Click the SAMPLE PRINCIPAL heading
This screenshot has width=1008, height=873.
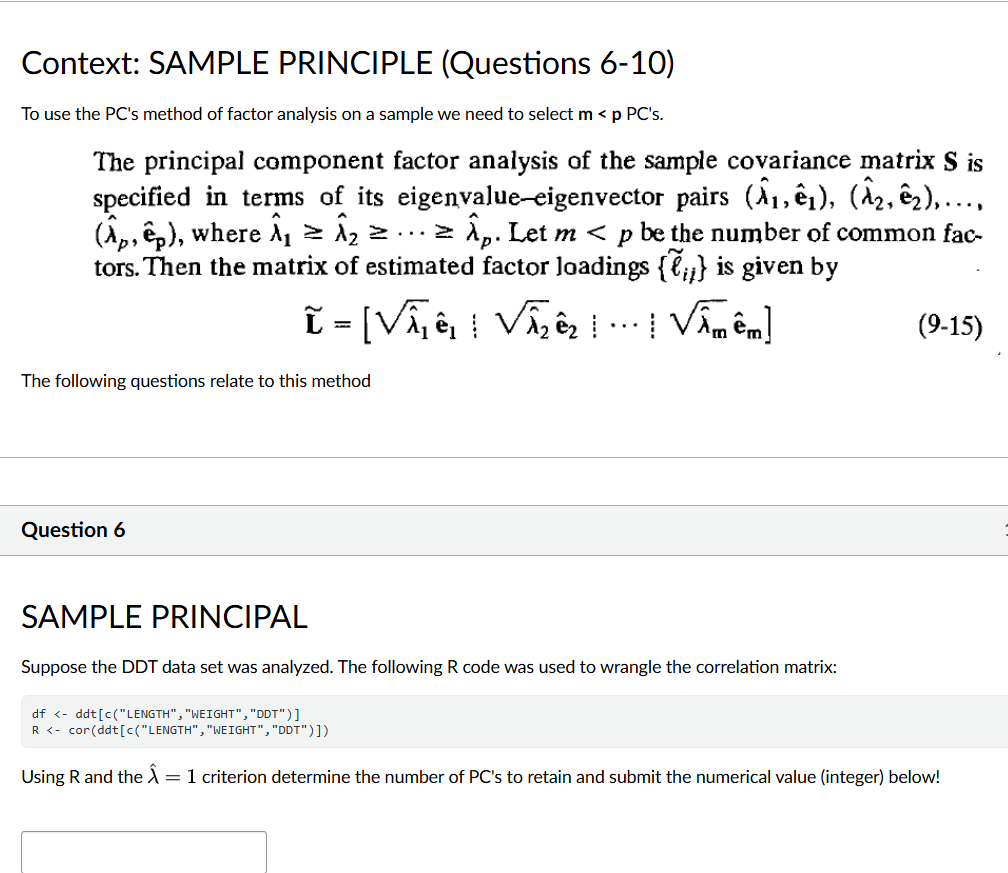click(x=164, y=617)
